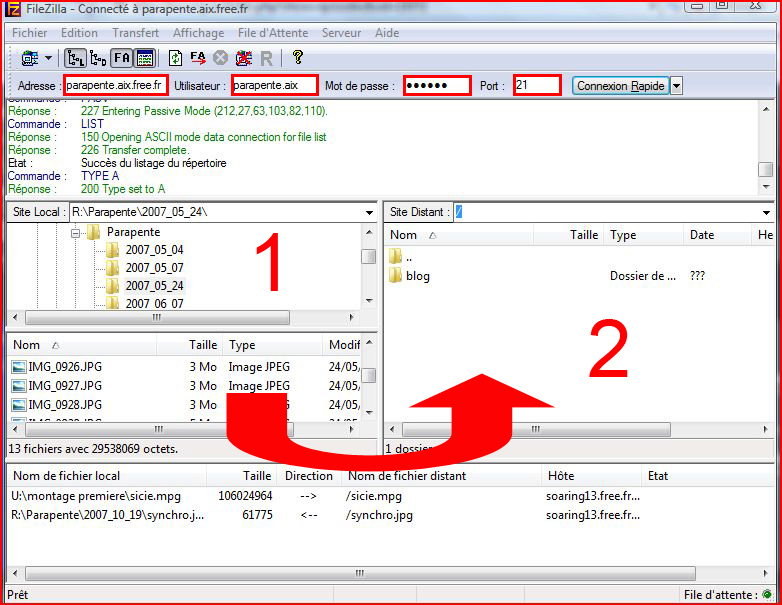
Task: Process the transfer queue icon
Action: (x=198, y=58)
